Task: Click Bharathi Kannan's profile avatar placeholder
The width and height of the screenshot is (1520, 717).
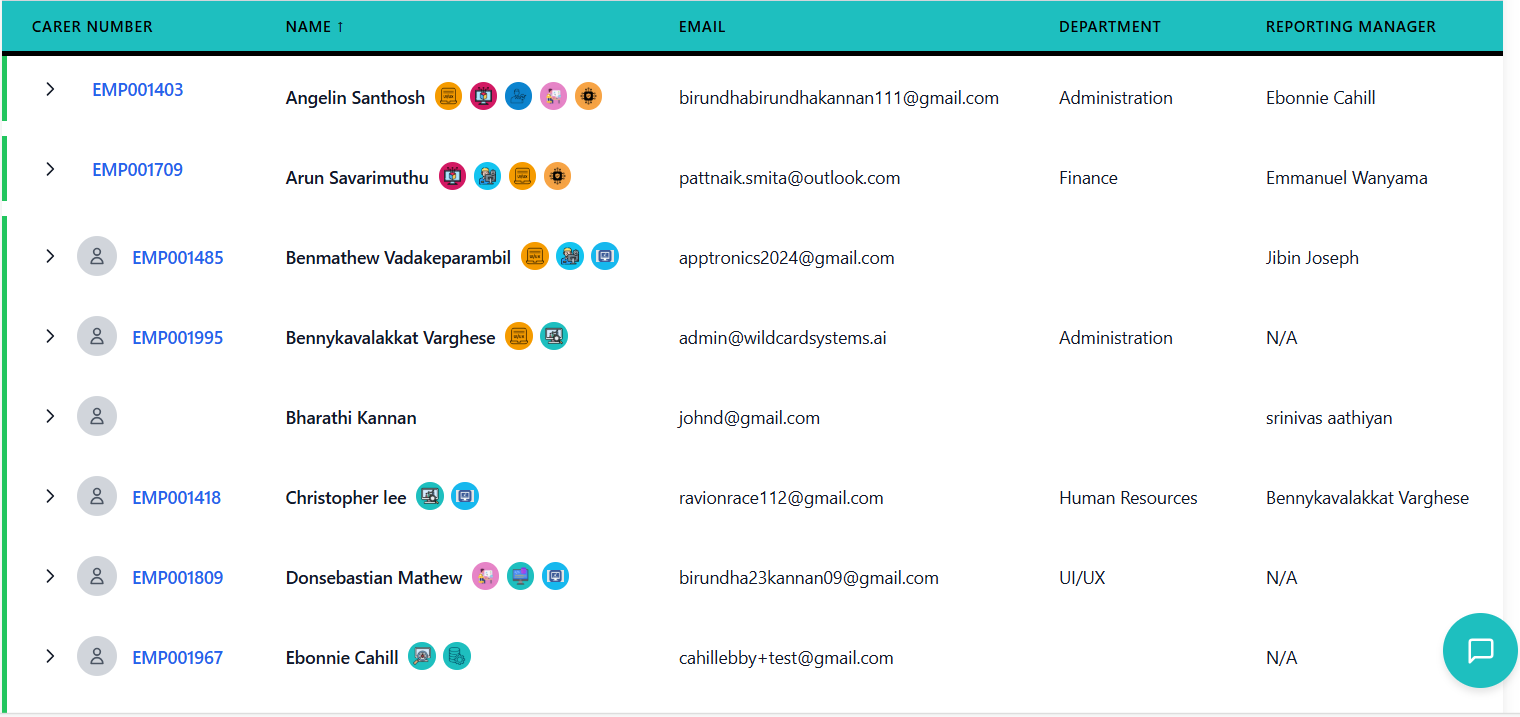Action: [97, 417]
